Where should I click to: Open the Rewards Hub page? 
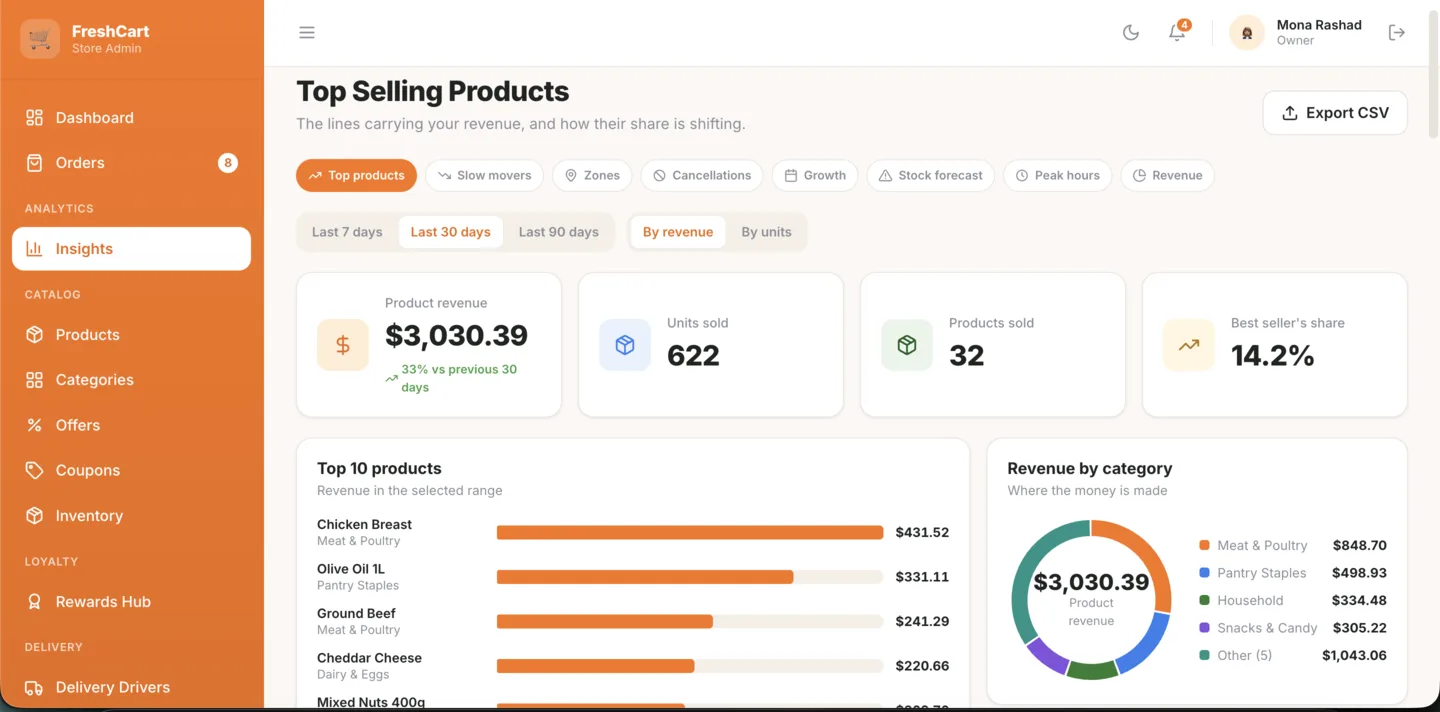tap(131, 602)
